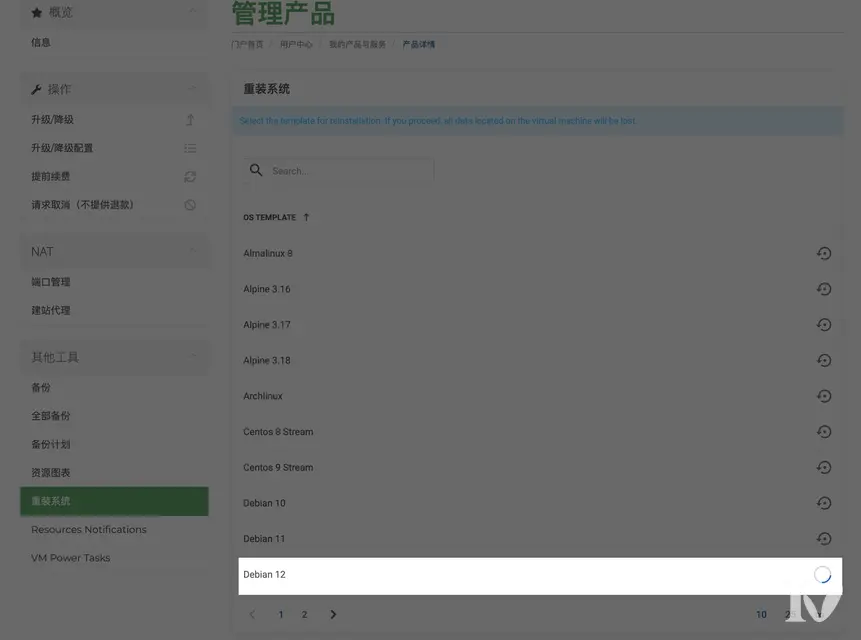Go to 用户中心 breadcrumb

point(296,44)
